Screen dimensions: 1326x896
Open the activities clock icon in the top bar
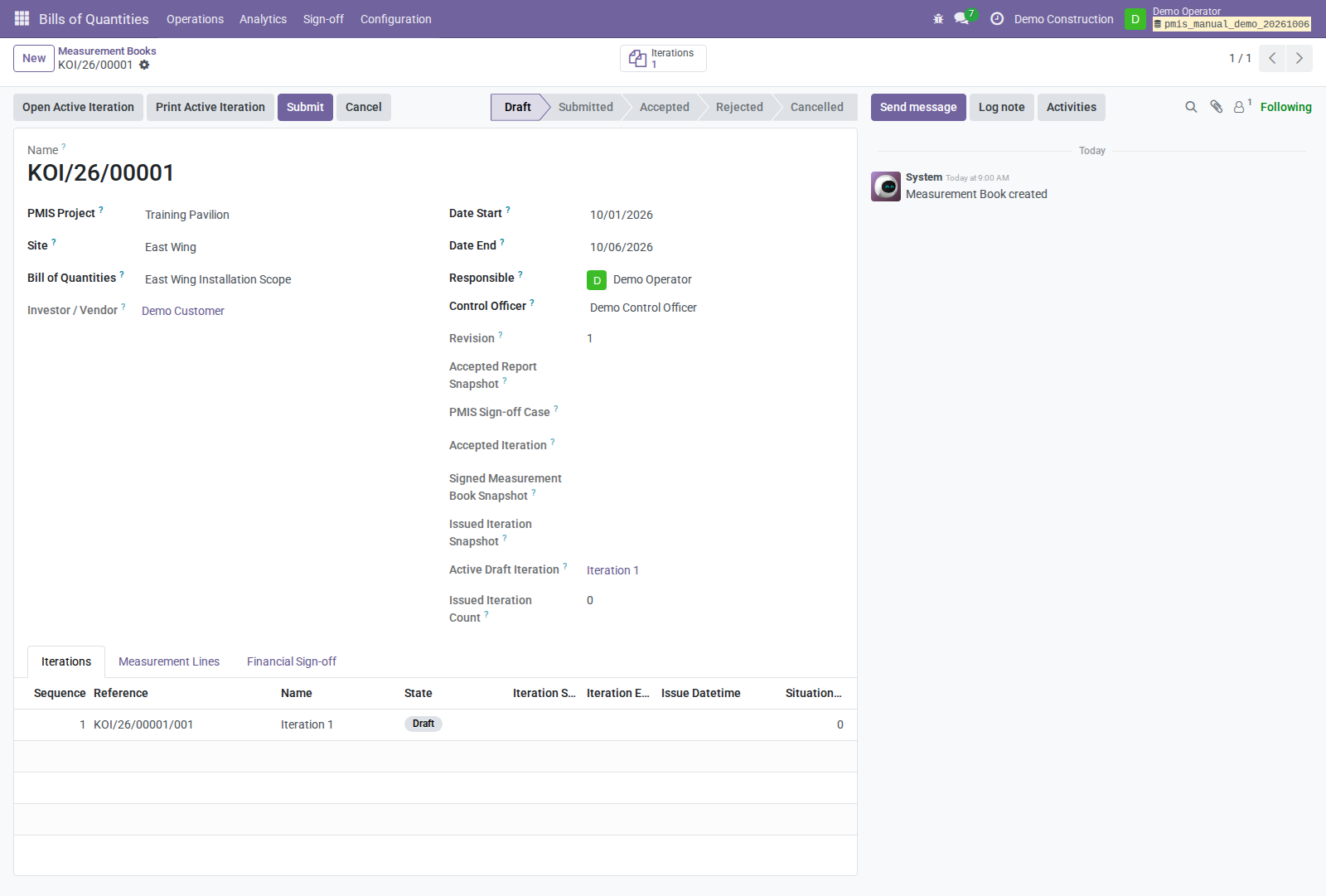click(997, 18)
